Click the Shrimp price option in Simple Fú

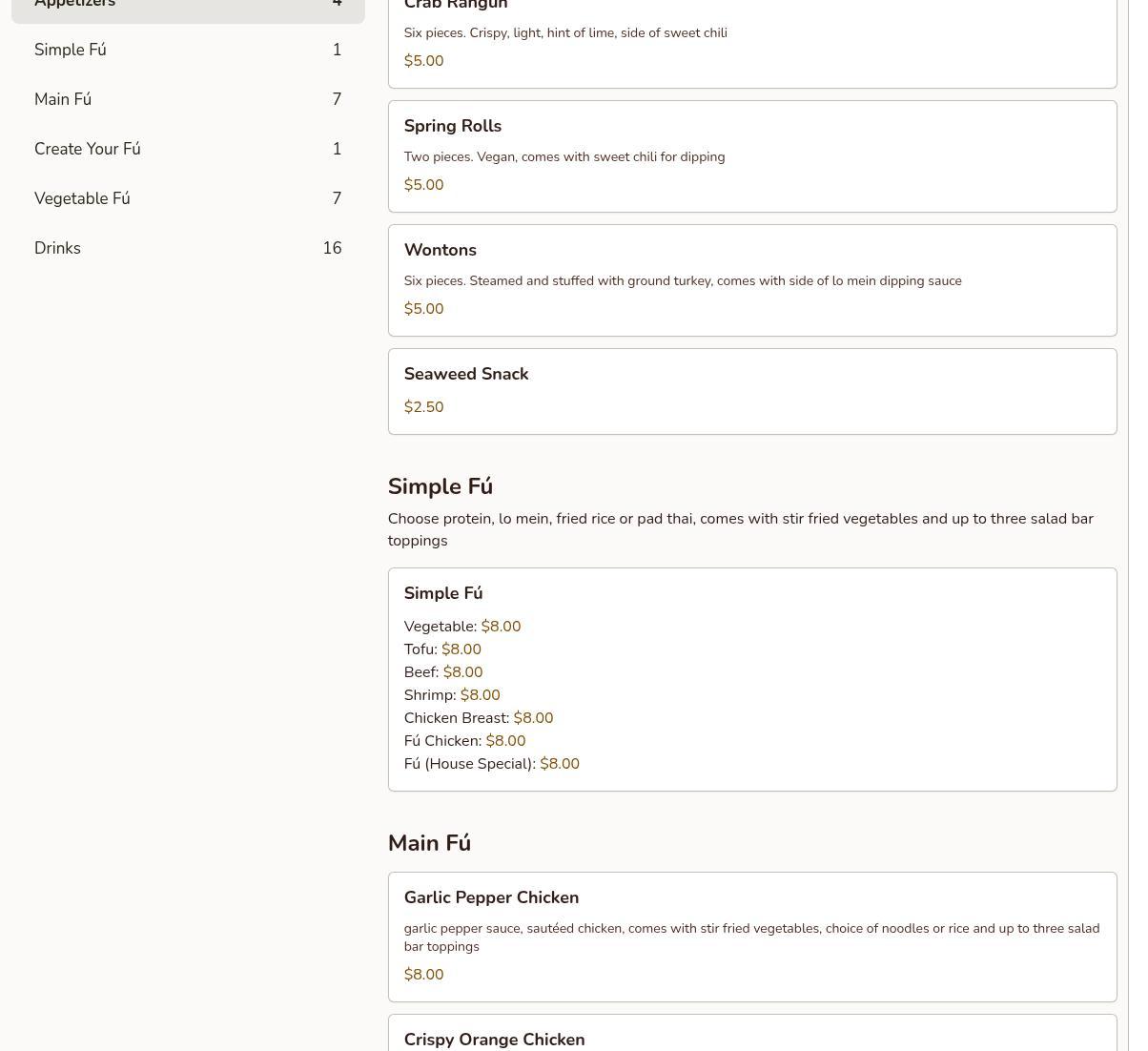480,695
